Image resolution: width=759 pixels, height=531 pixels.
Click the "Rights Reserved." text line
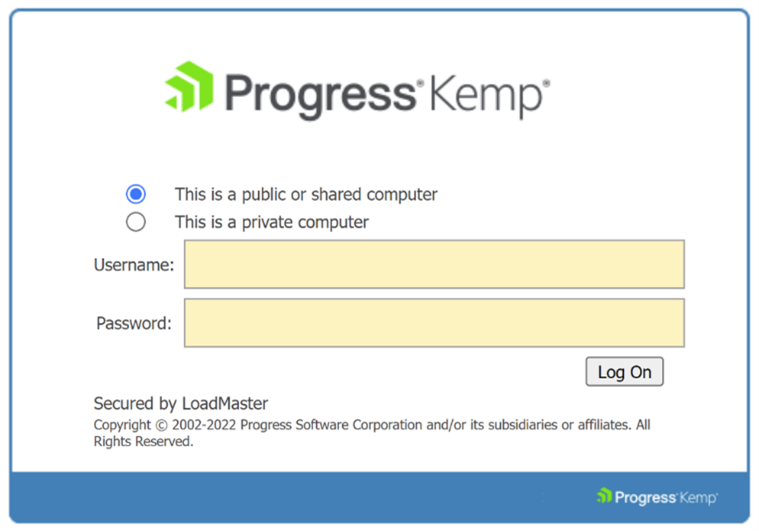click(143, 441)
